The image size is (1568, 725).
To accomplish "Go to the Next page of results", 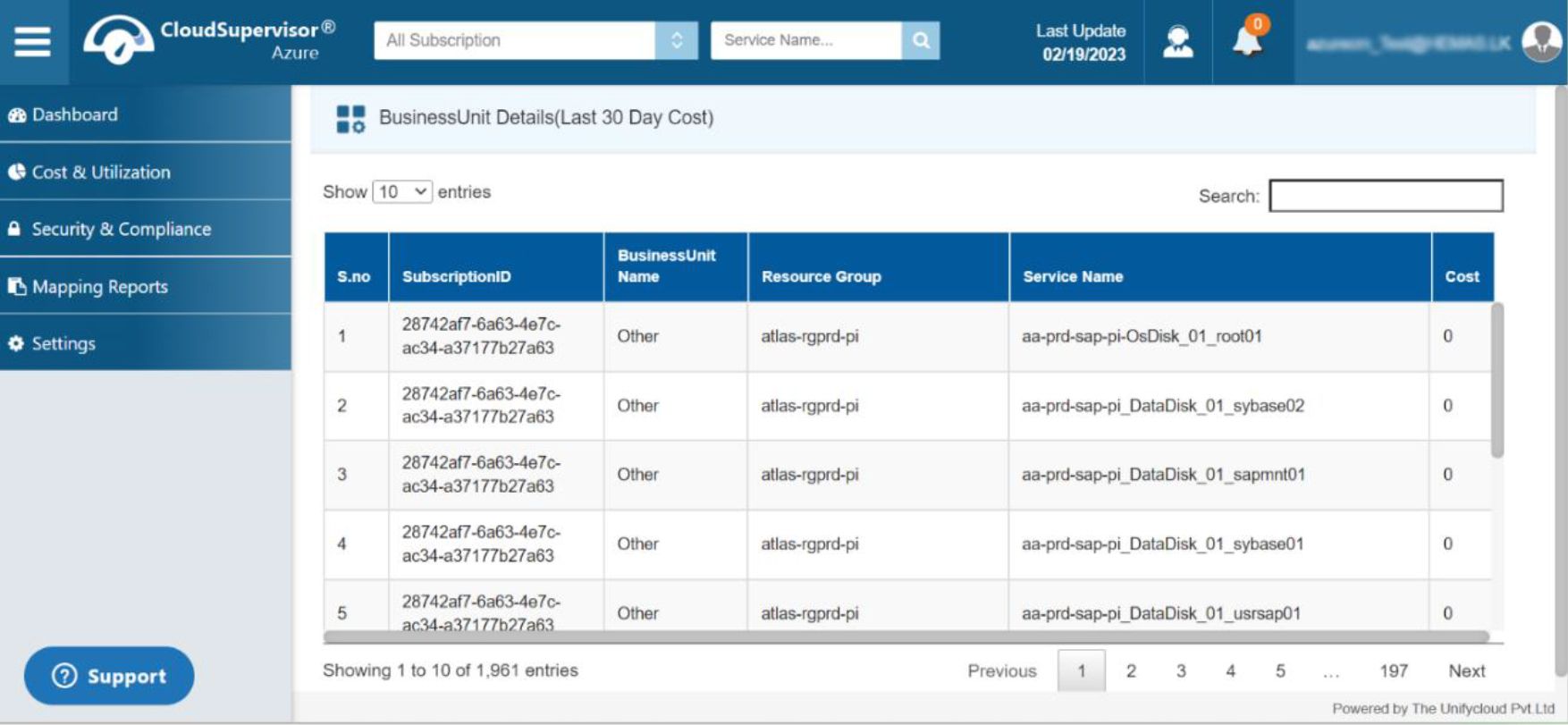I will coord(1466,670).
